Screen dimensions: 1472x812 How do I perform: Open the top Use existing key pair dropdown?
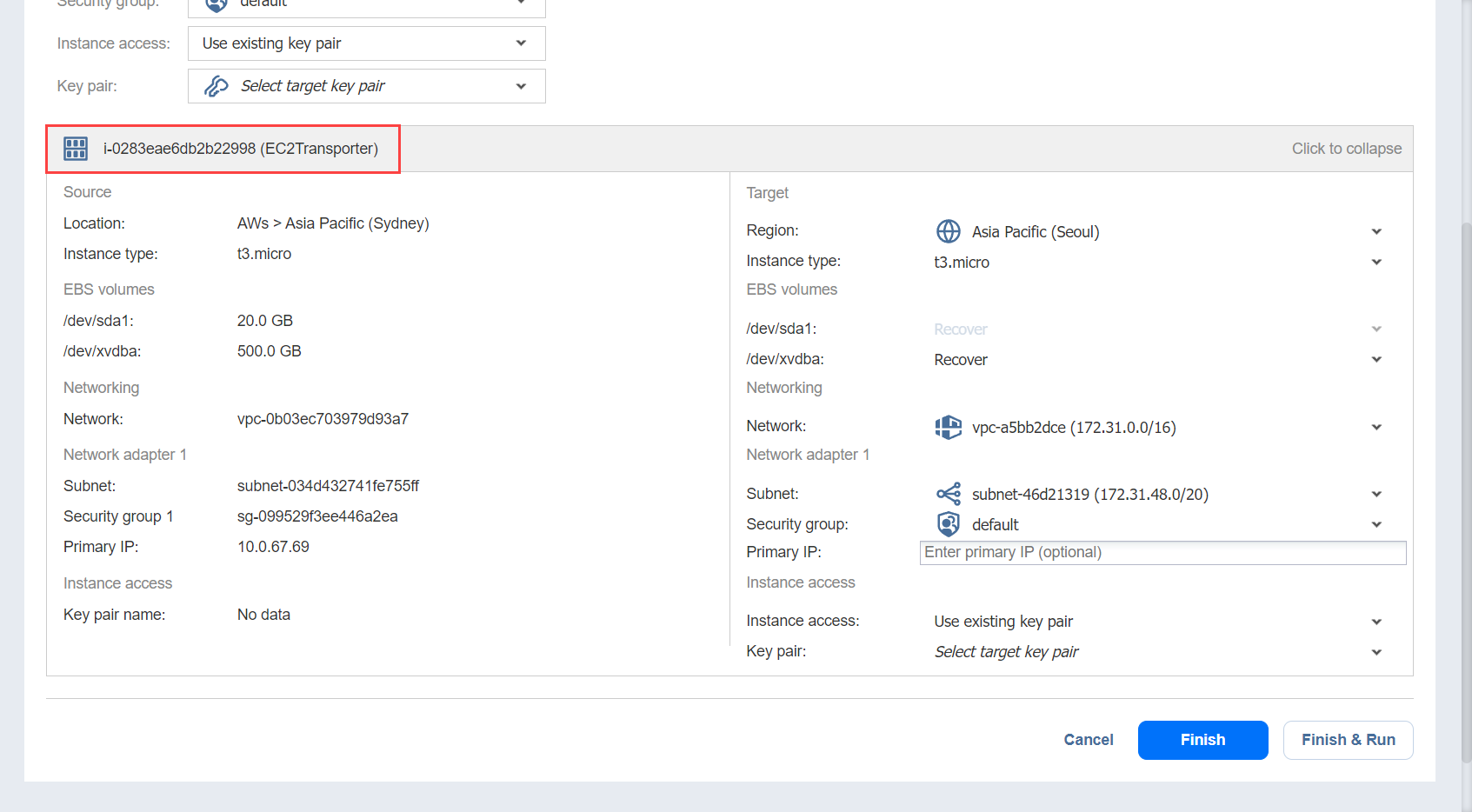(x=520, y=43)
